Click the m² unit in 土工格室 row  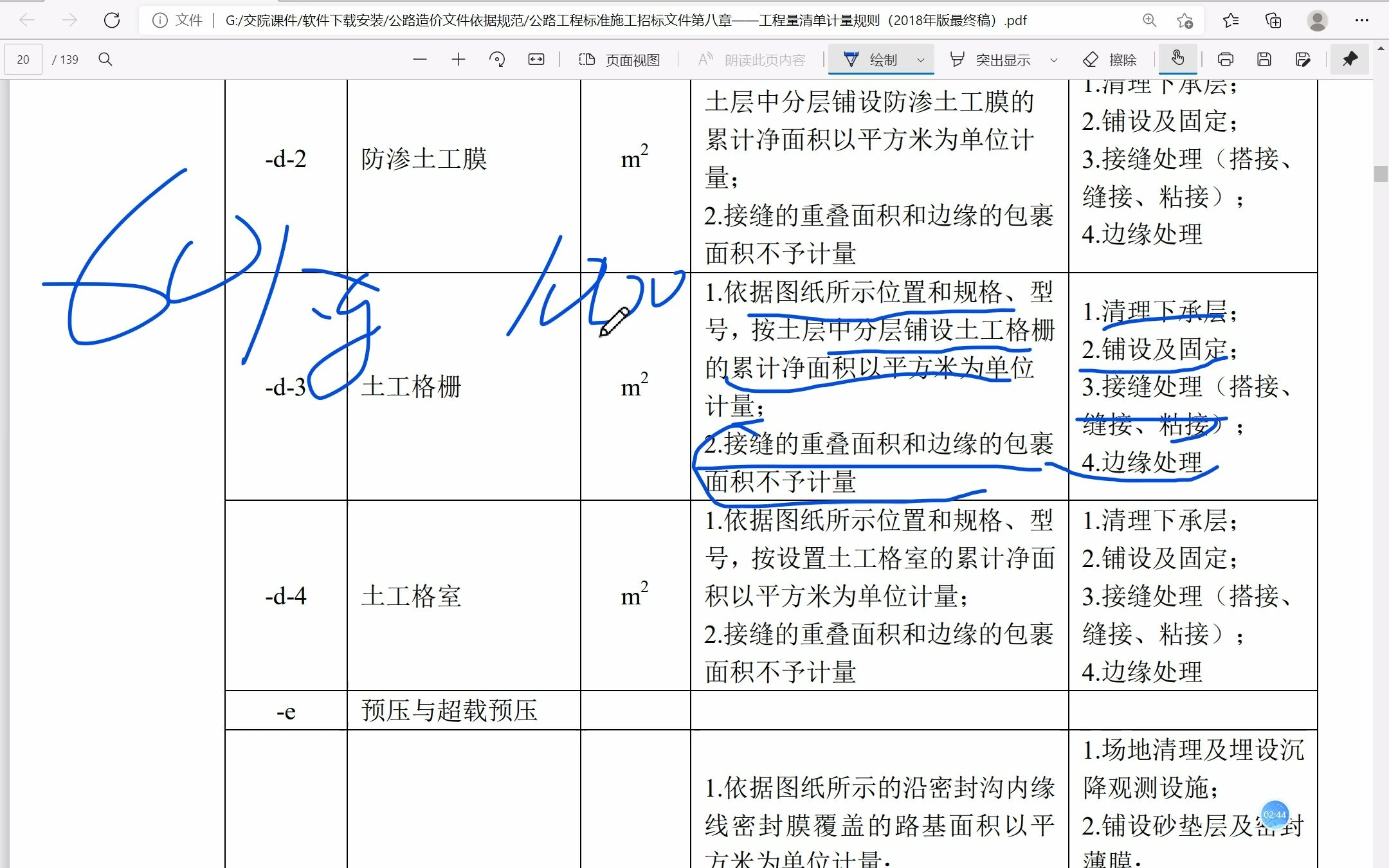634,593
